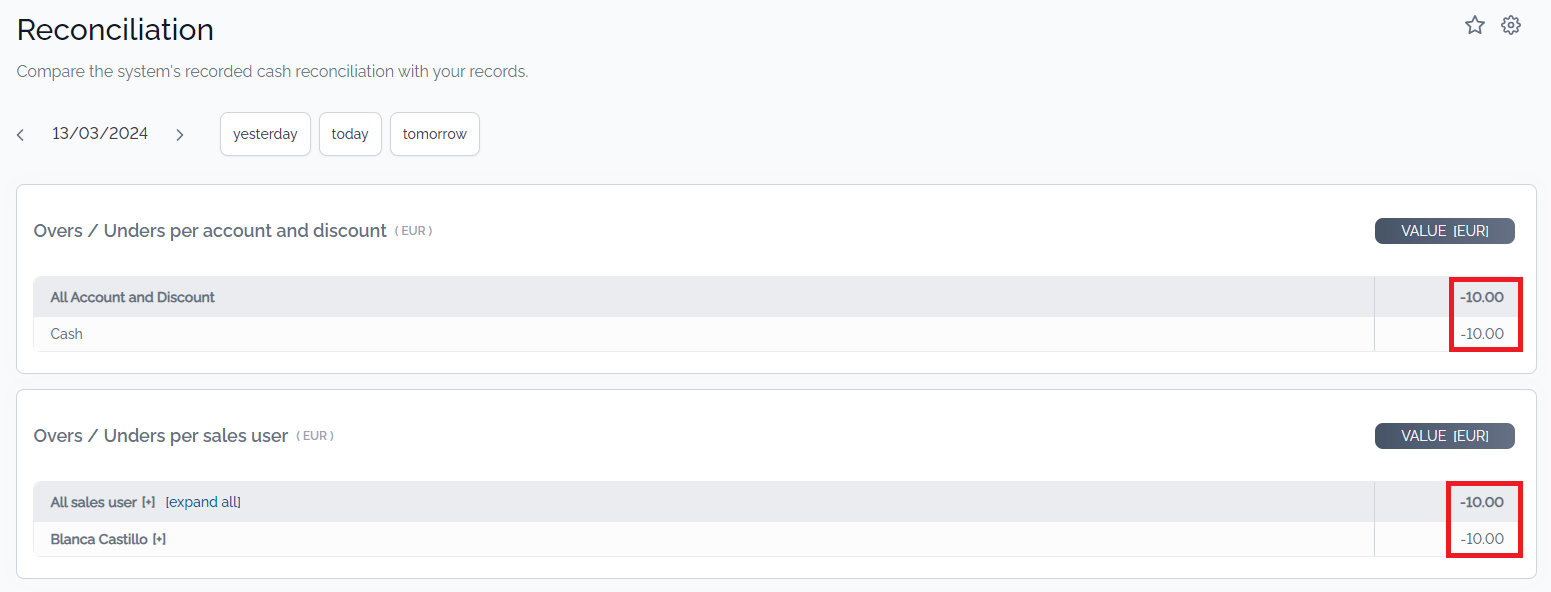Click Blanca Castillo's -10.00 value
The image size is (1551, 592).
coord(1482,539)
